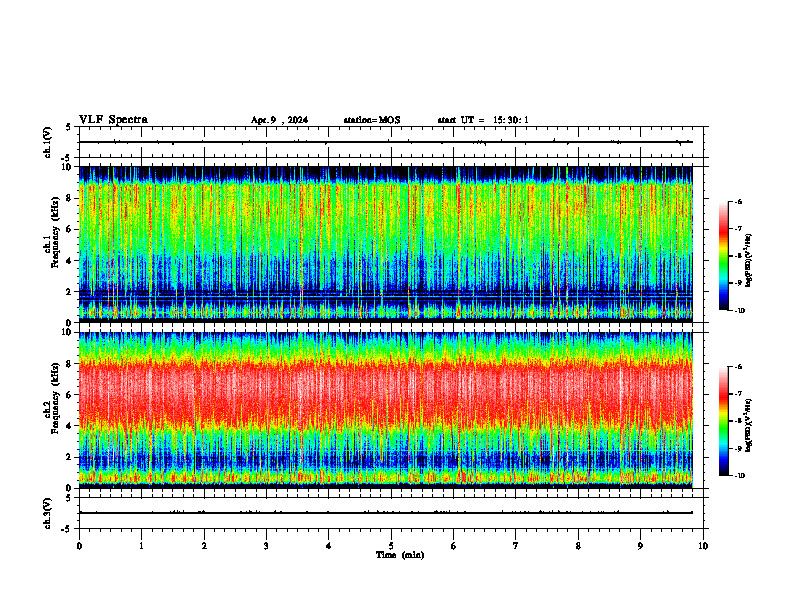Select the ch.1 "Frequency (kHz)" axis label
Screen dimensions: 792x612
(55, 232)
